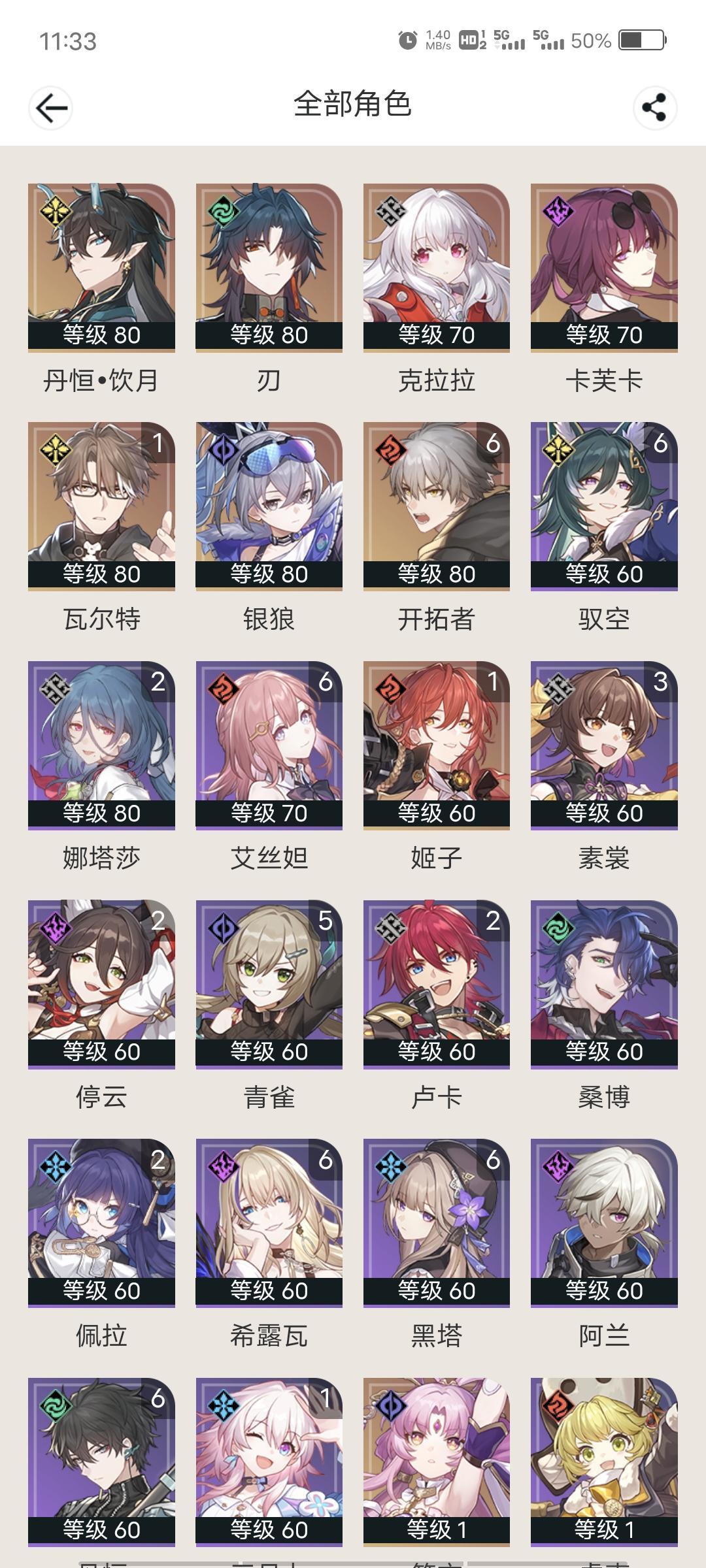Select the 黑塔 character portrait
Image resolution: width=706 pixels, height=1568 pixels.
437,1223
